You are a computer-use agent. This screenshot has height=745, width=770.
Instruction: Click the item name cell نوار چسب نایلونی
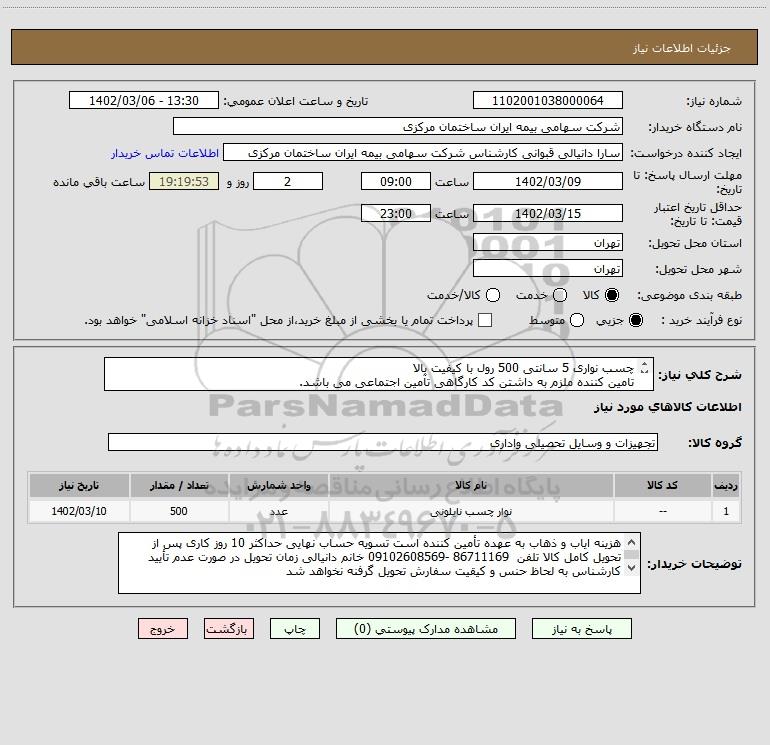coord(471,511)
